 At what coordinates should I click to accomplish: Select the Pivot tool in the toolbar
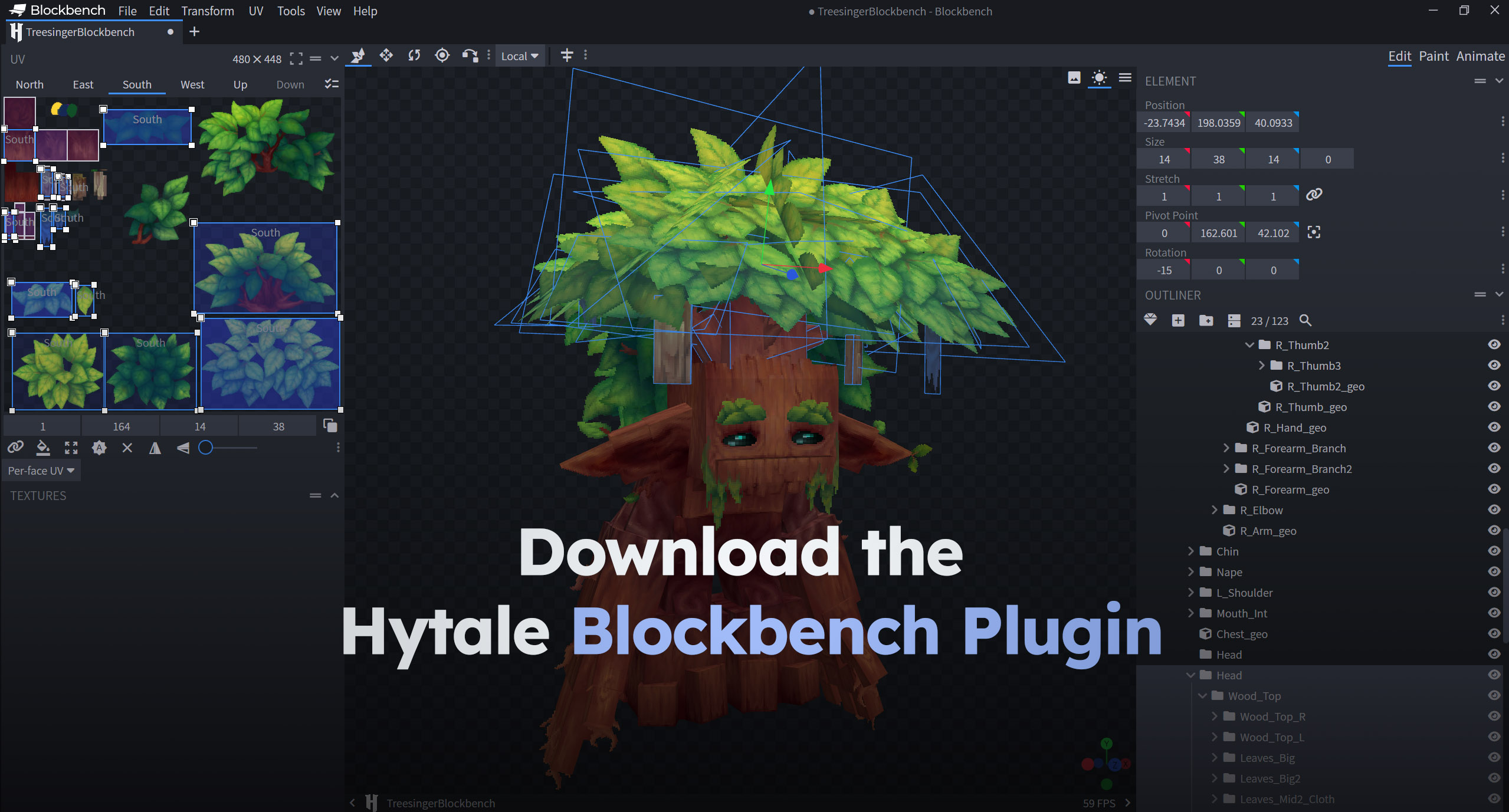click(442, 56)
